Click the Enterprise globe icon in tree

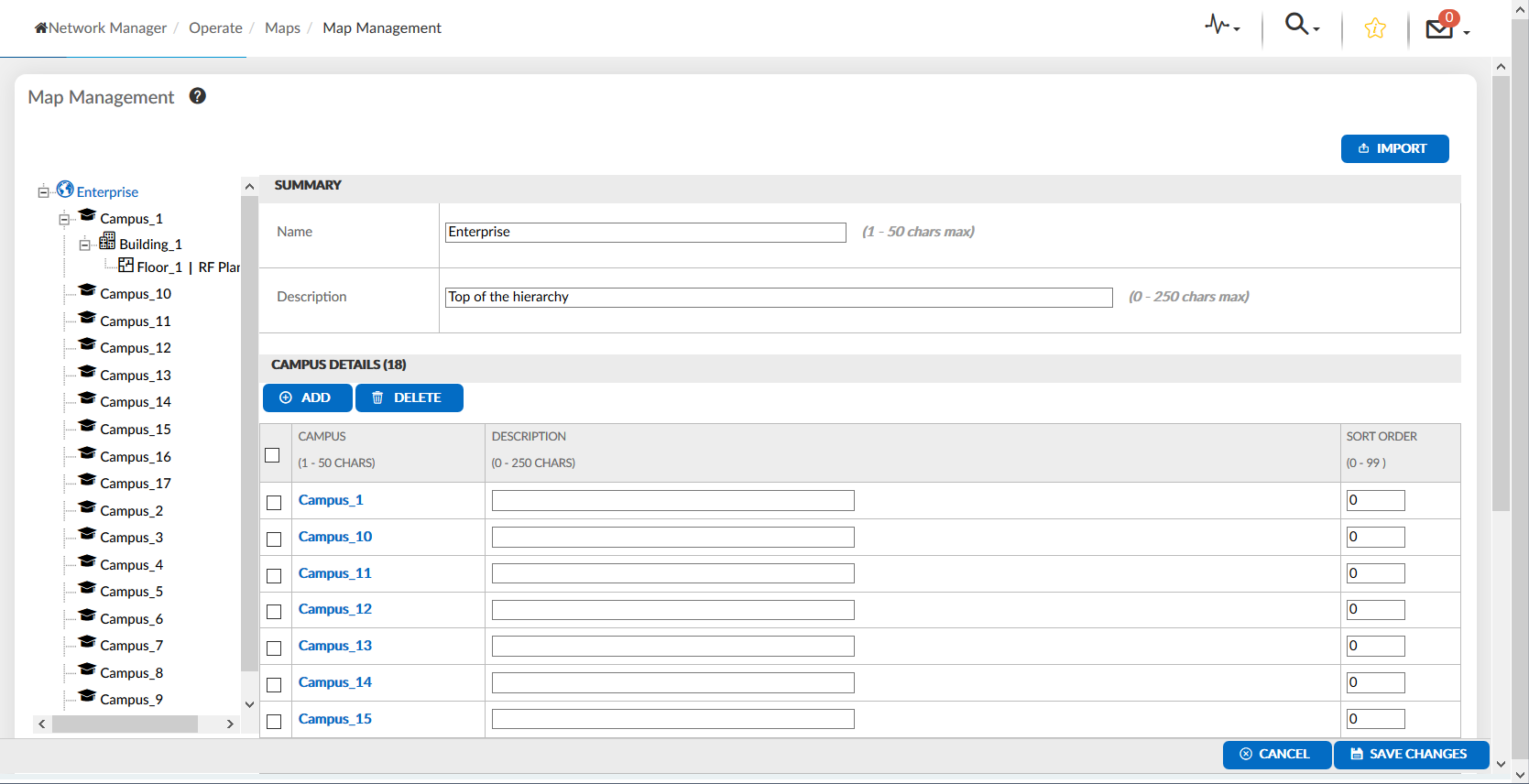(65, 190)
